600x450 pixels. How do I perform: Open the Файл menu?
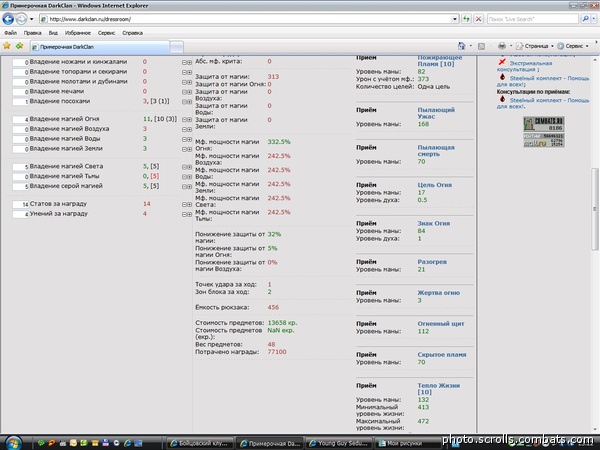pos(10,33)
